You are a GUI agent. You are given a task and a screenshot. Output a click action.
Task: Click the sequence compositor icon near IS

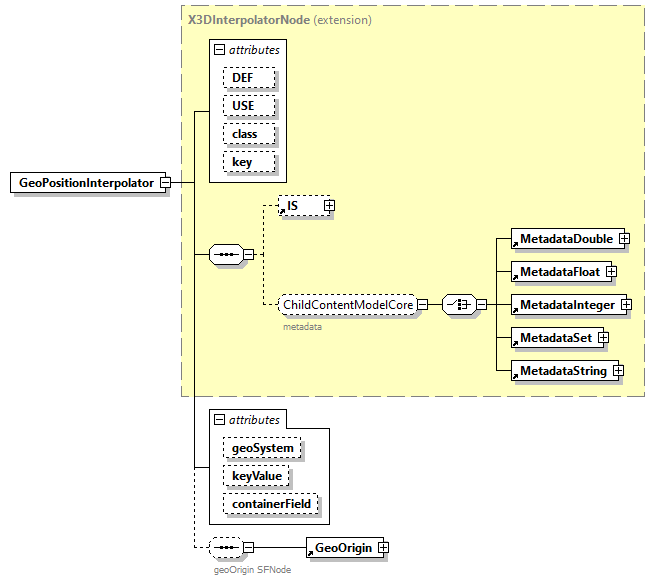pos(226,254)
